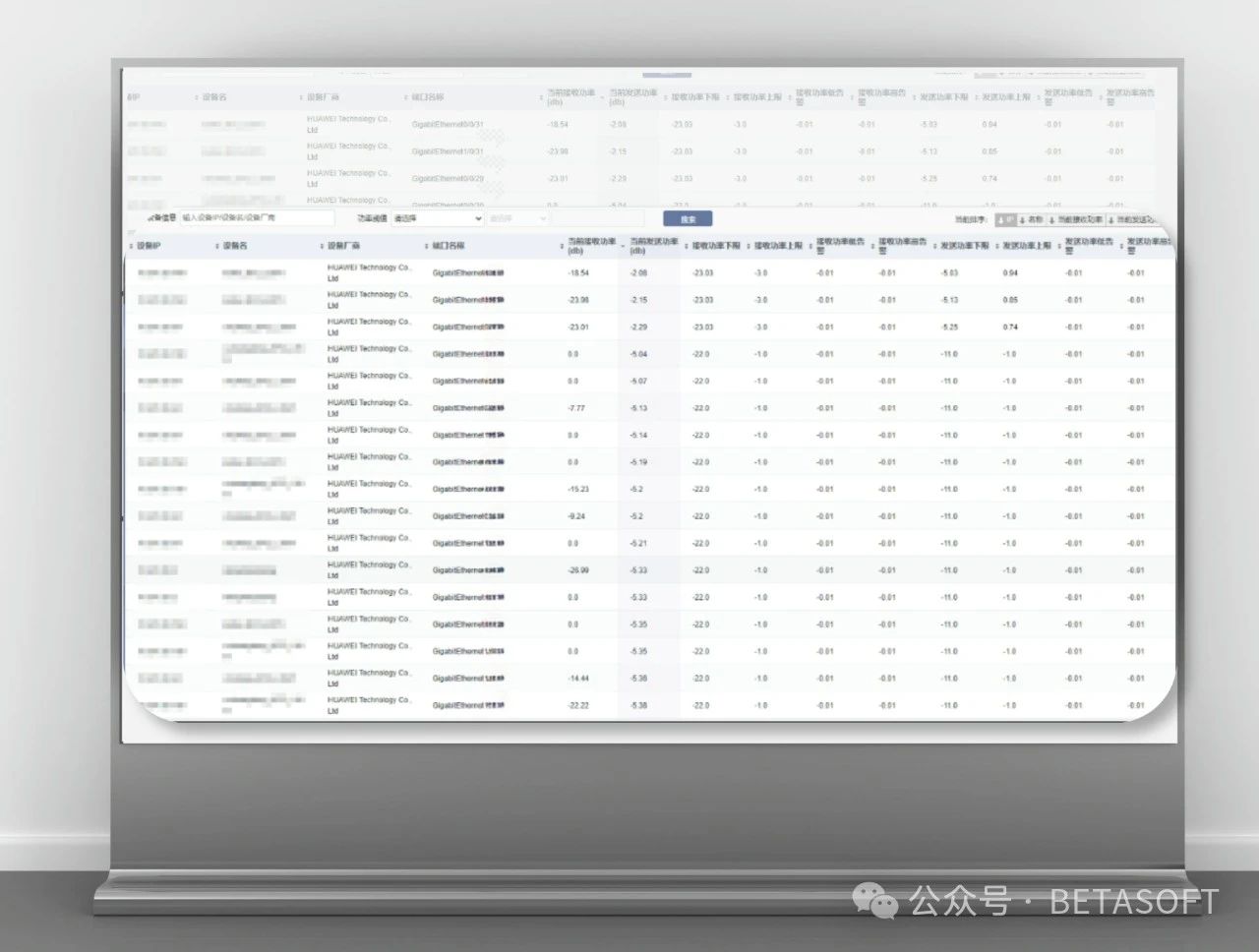1259x952 pixels.
Task: Sort by 发送功率下限 column icon
Action: [x=934, y=246]
